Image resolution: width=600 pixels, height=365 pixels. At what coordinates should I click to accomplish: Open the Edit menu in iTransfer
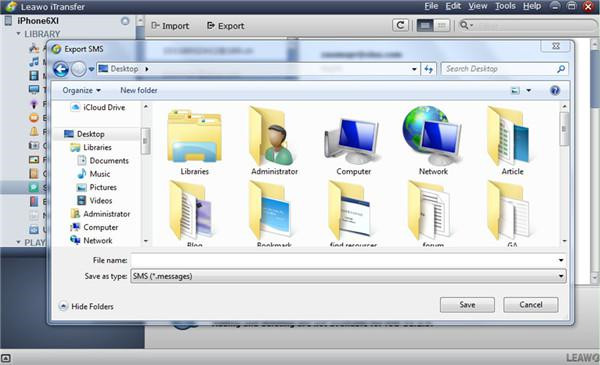pyautogui.click(x=453, y=6)
